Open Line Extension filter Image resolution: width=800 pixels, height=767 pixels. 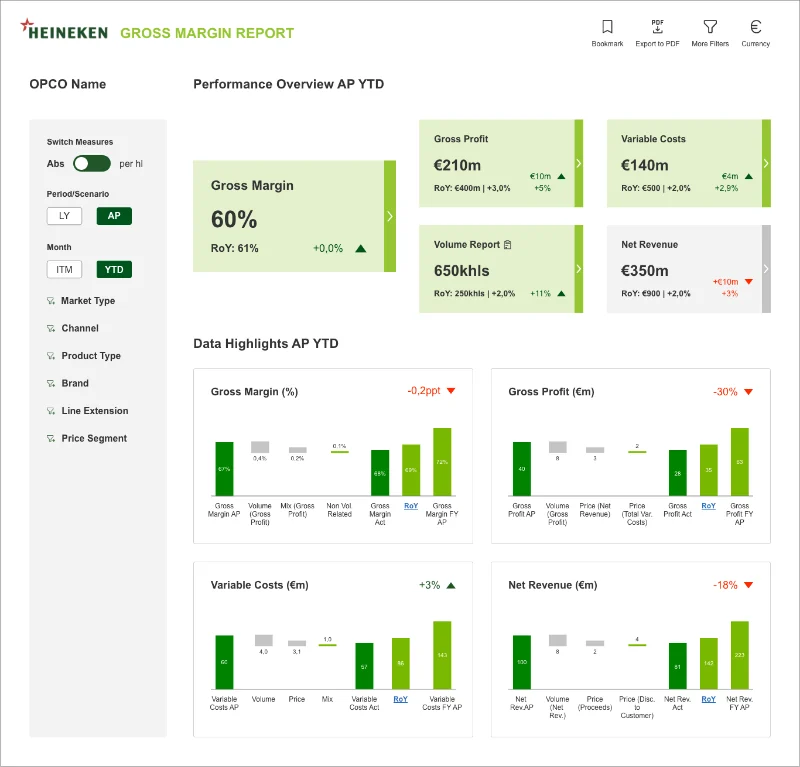click(x=95, y=411)
